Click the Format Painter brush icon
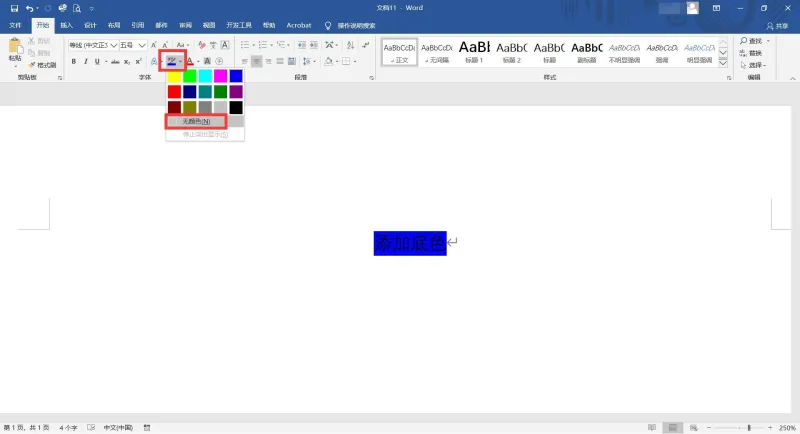This screenshot has height=434, width=800. pyautogui.click(x=32, y=65)
